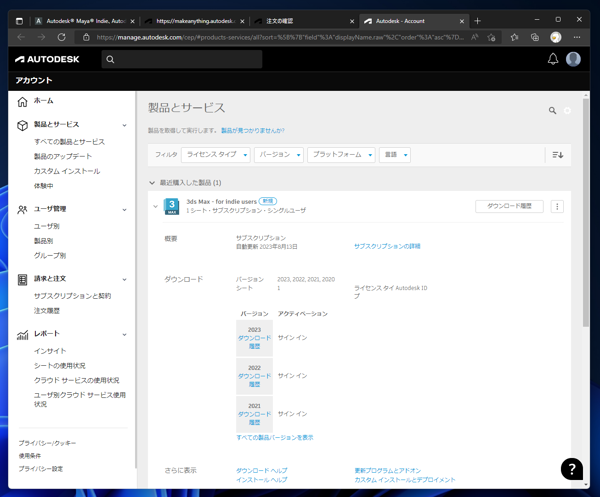Click the Home house icon in sidebar
This screenshot has width=600, height=497.
tap(23, 102)
